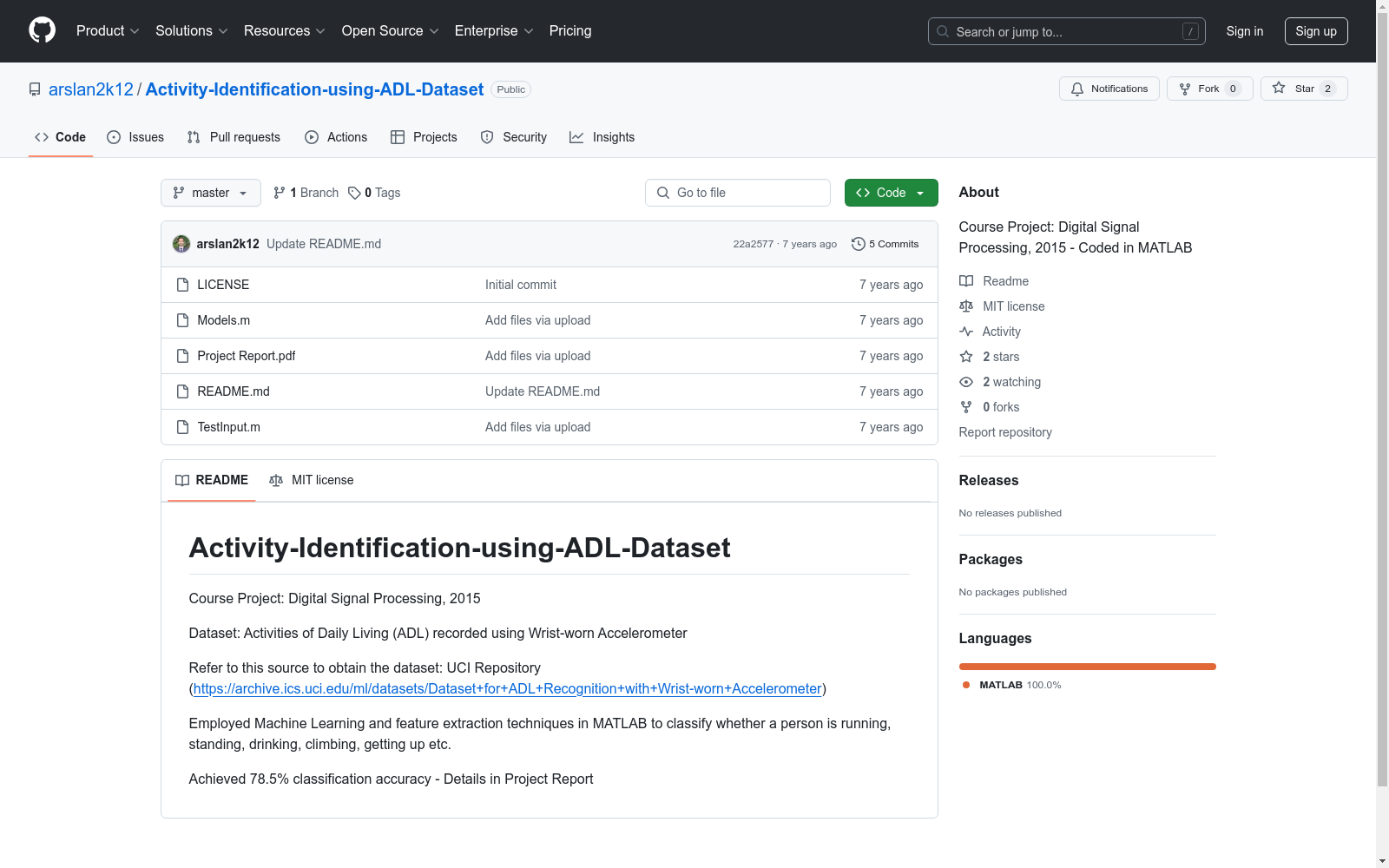Click the MATLAB language color dot
This screenshot has width=1389, height=868.
(x=966, y=685)
